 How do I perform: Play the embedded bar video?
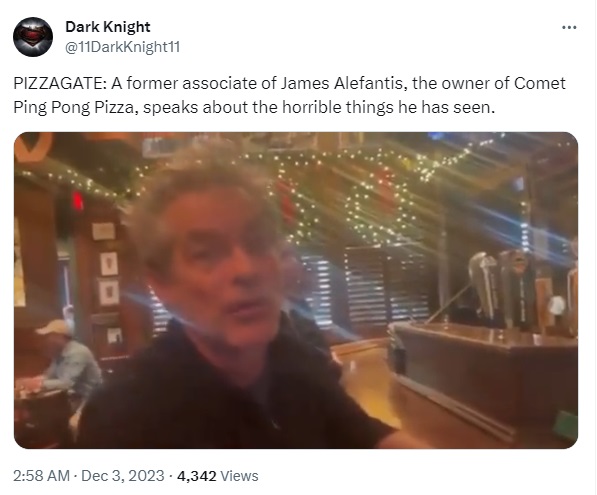pyautogui.click(x=296, y=290)
